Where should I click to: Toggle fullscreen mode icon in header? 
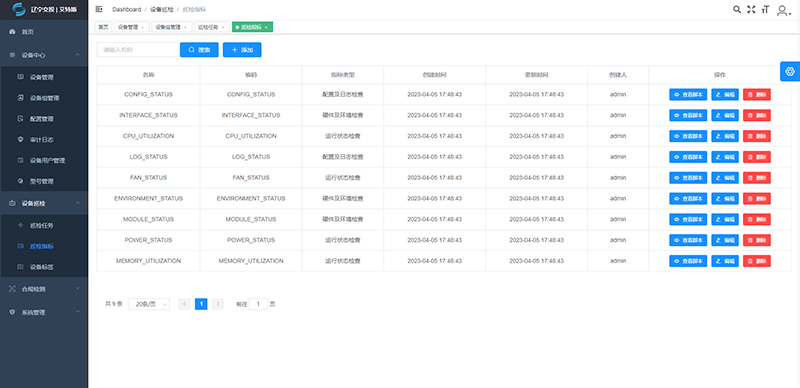751,9
